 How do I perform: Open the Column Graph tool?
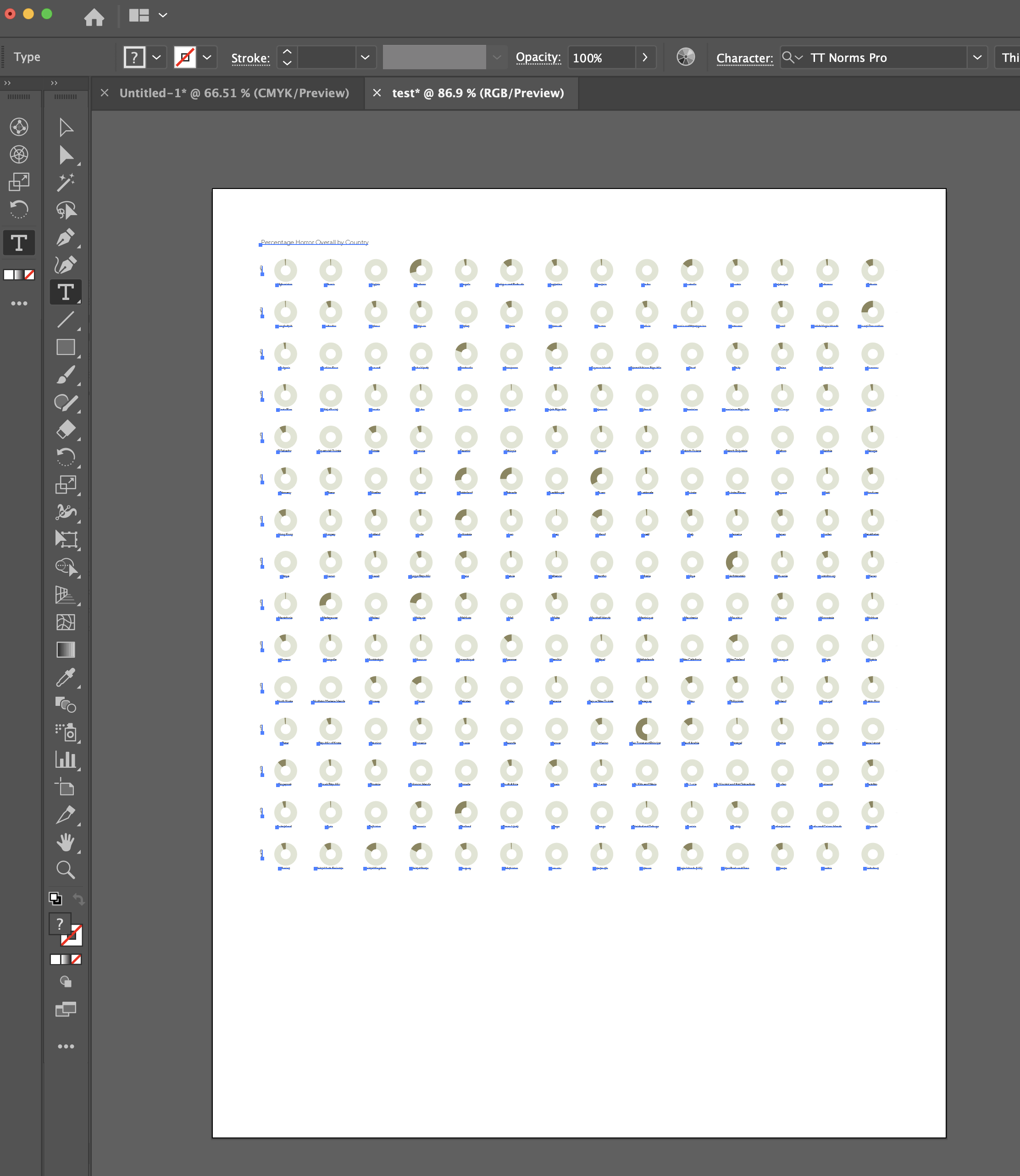click(x=67, y=760)
